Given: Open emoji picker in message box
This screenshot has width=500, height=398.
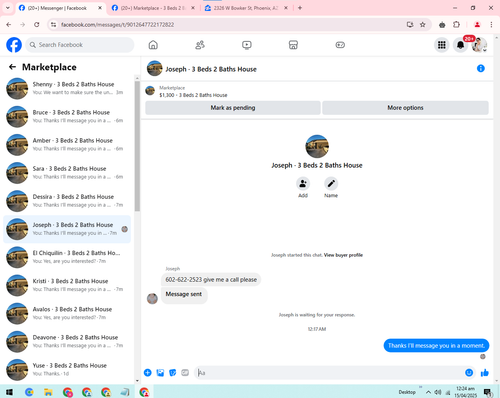Looking at the screenshot, I should tap(469, 373).
